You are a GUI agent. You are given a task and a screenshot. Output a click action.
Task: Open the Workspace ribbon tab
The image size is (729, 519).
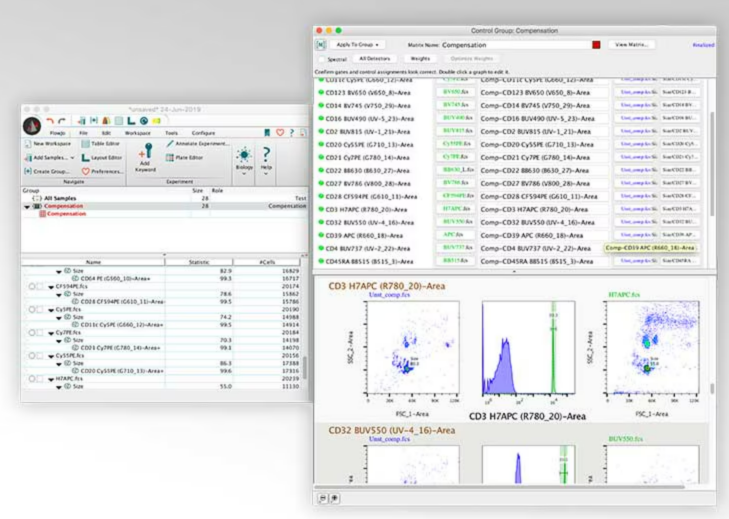click(138, 133)
